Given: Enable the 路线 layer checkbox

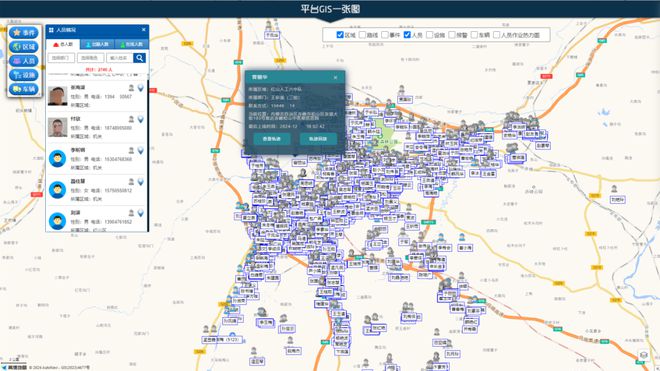Looking at the screenshot, I should coord(362,35).
